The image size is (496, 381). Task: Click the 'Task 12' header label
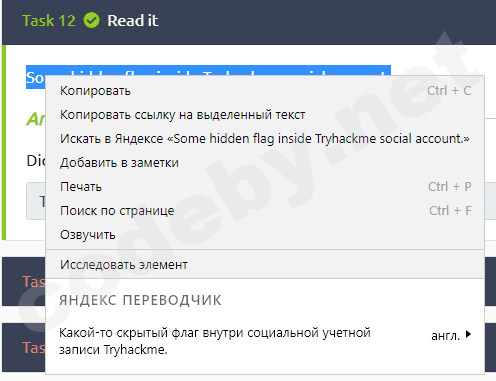49,21
